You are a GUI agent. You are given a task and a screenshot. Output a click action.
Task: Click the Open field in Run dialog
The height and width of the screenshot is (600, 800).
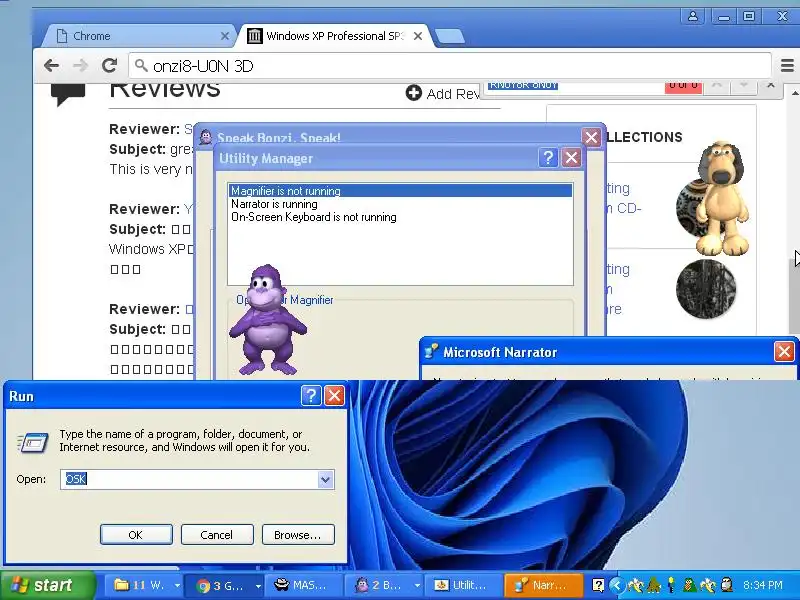coord(189,479)
